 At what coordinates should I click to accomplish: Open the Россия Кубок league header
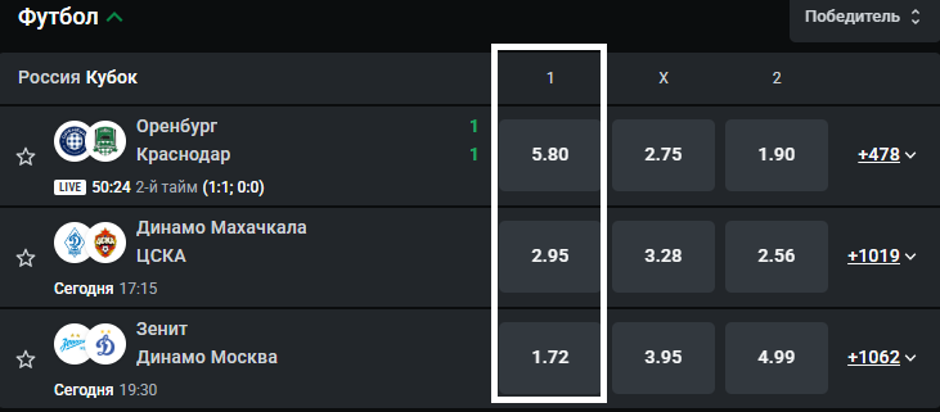point(78,77)
